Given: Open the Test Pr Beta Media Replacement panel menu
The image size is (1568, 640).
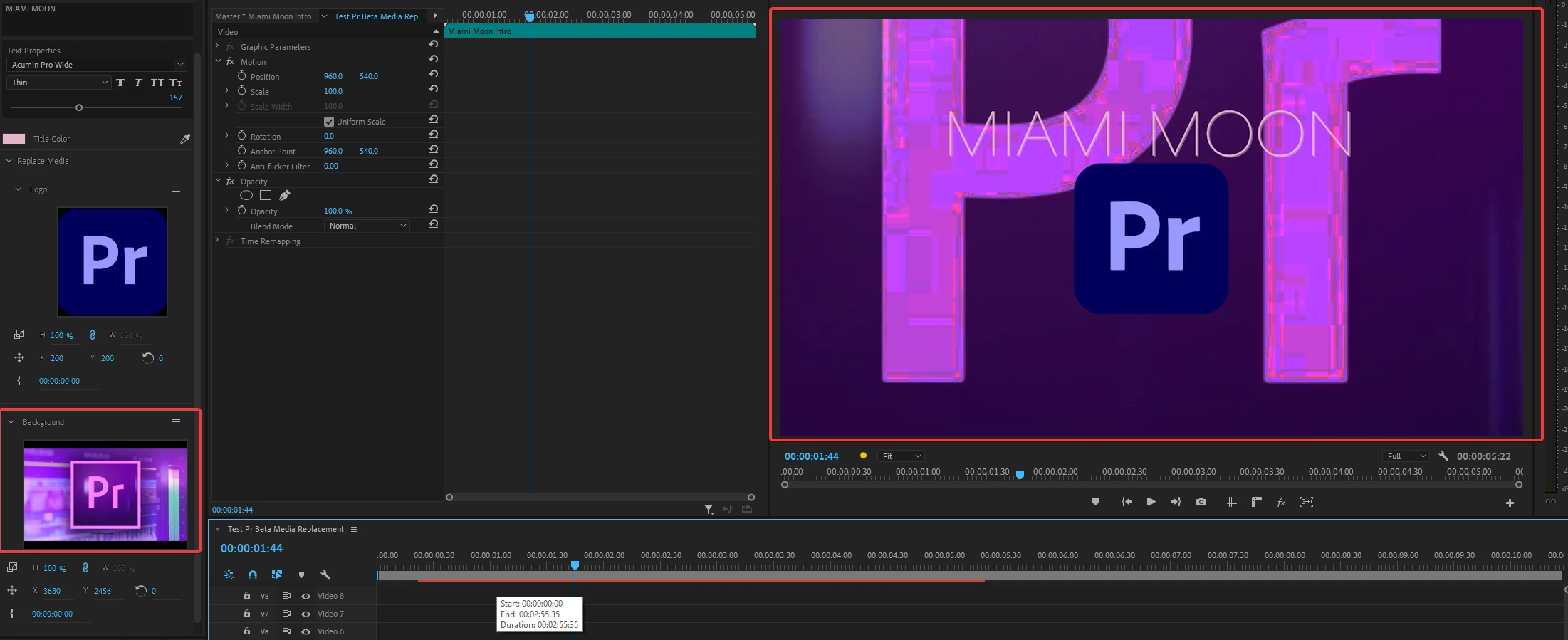Looking at the screenshot, I should click(354, 529).
